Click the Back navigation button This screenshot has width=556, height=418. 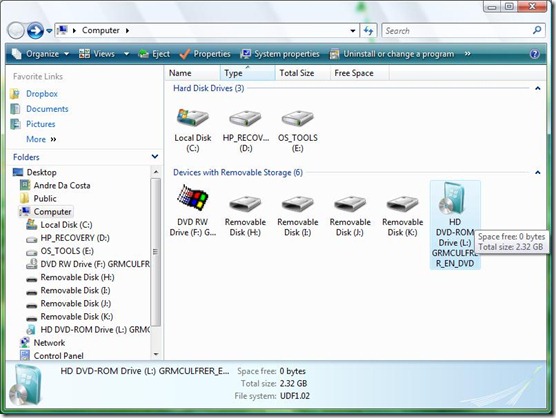click(x=16, y=31)
